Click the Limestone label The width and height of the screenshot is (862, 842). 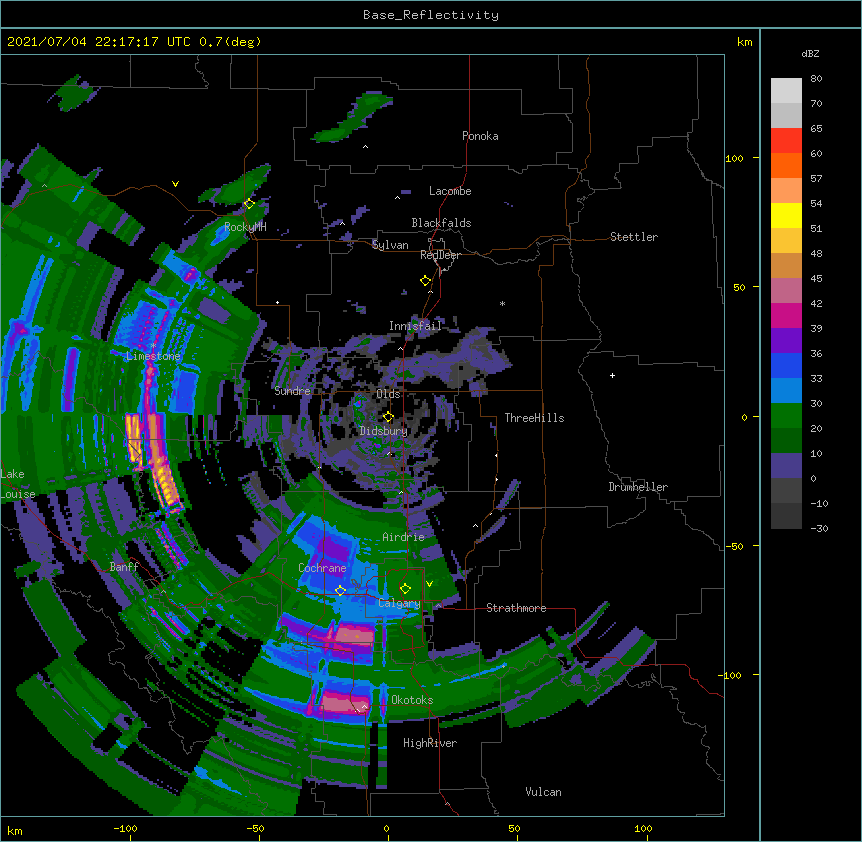153,356
